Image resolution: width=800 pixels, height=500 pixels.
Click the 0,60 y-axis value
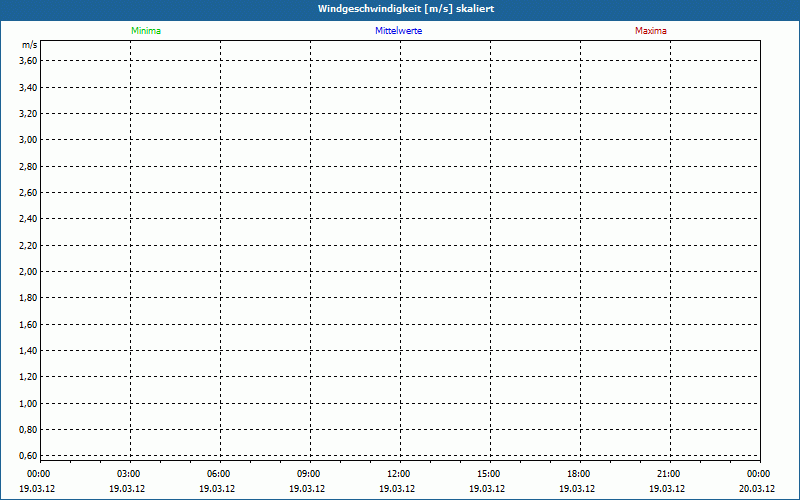(28, 456)
